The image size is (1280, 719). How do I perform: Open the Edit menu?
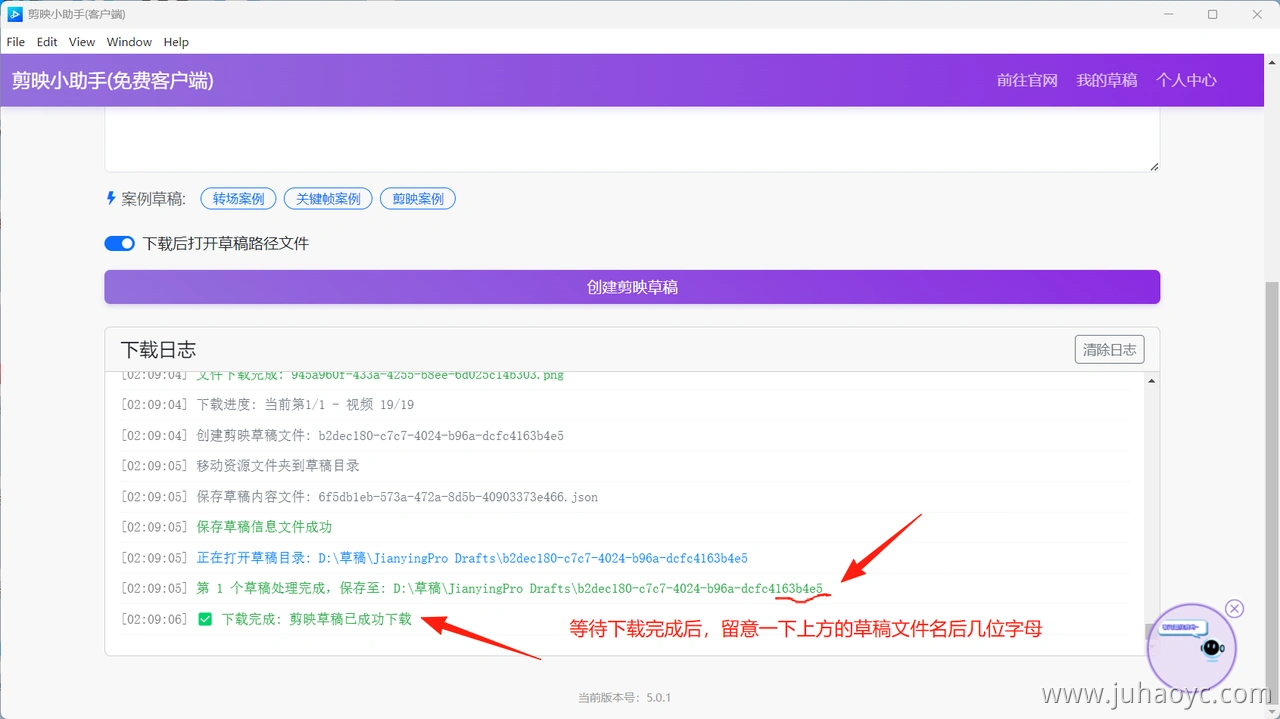click(x=47, y=42)
